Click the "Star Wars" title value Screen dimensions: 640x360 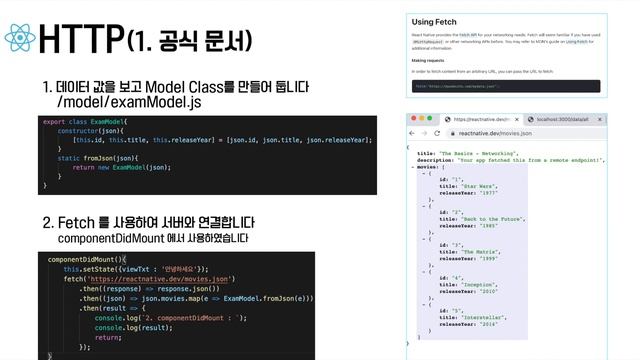(x=478, y=186)
